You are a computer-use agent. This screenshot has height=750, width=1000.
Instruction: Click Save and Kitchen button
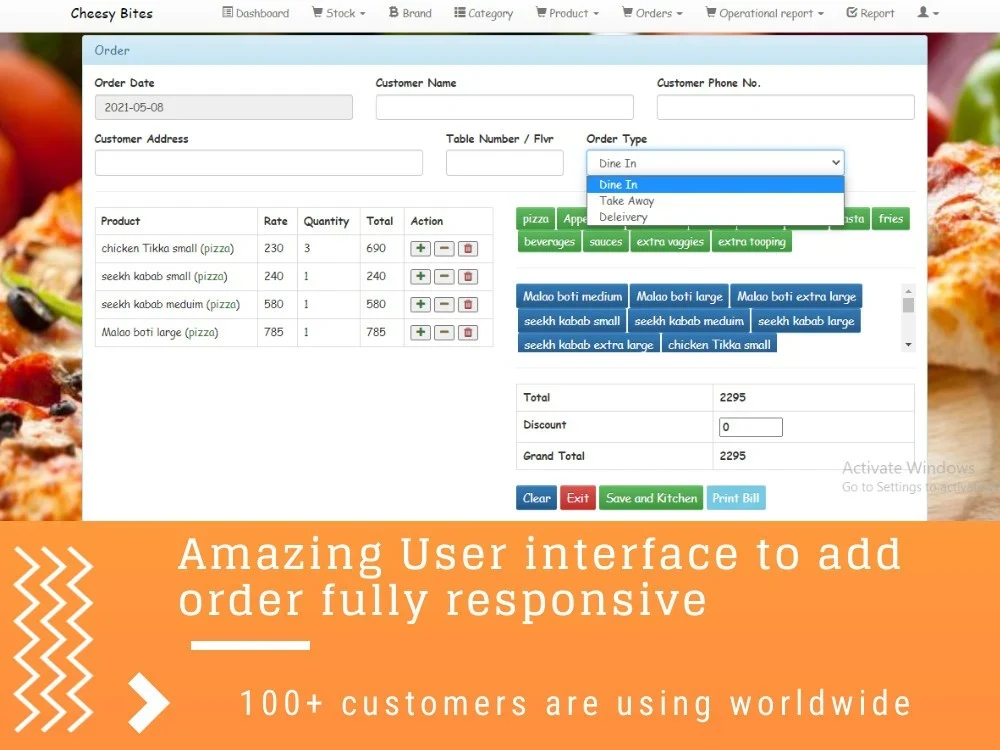coord(651,498)
